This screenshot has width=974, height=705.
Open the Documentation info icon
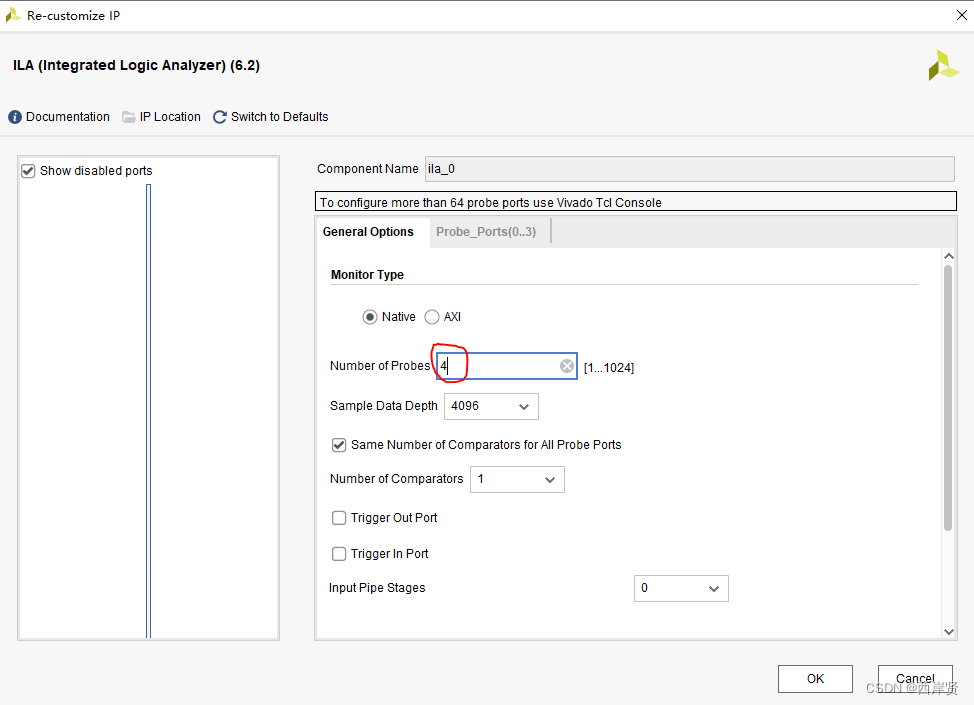pyautogui.click(x=15, y=117)
